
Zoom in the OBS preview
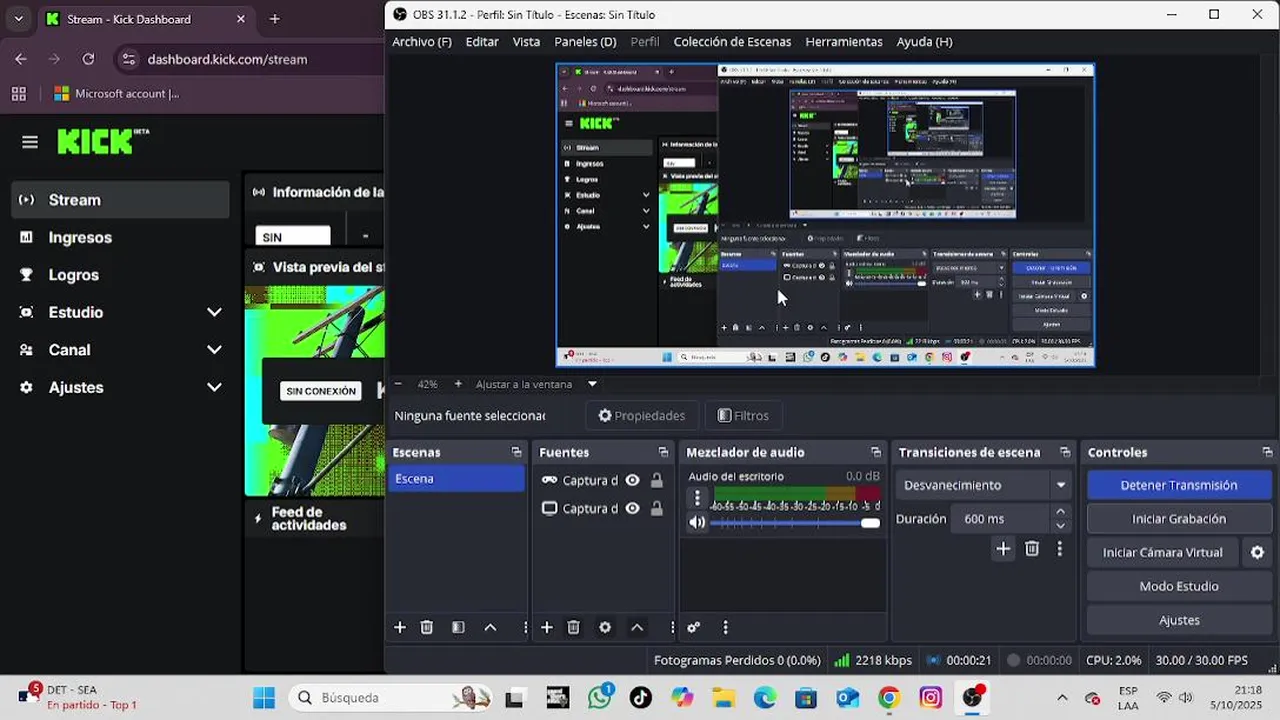point(458,384)
